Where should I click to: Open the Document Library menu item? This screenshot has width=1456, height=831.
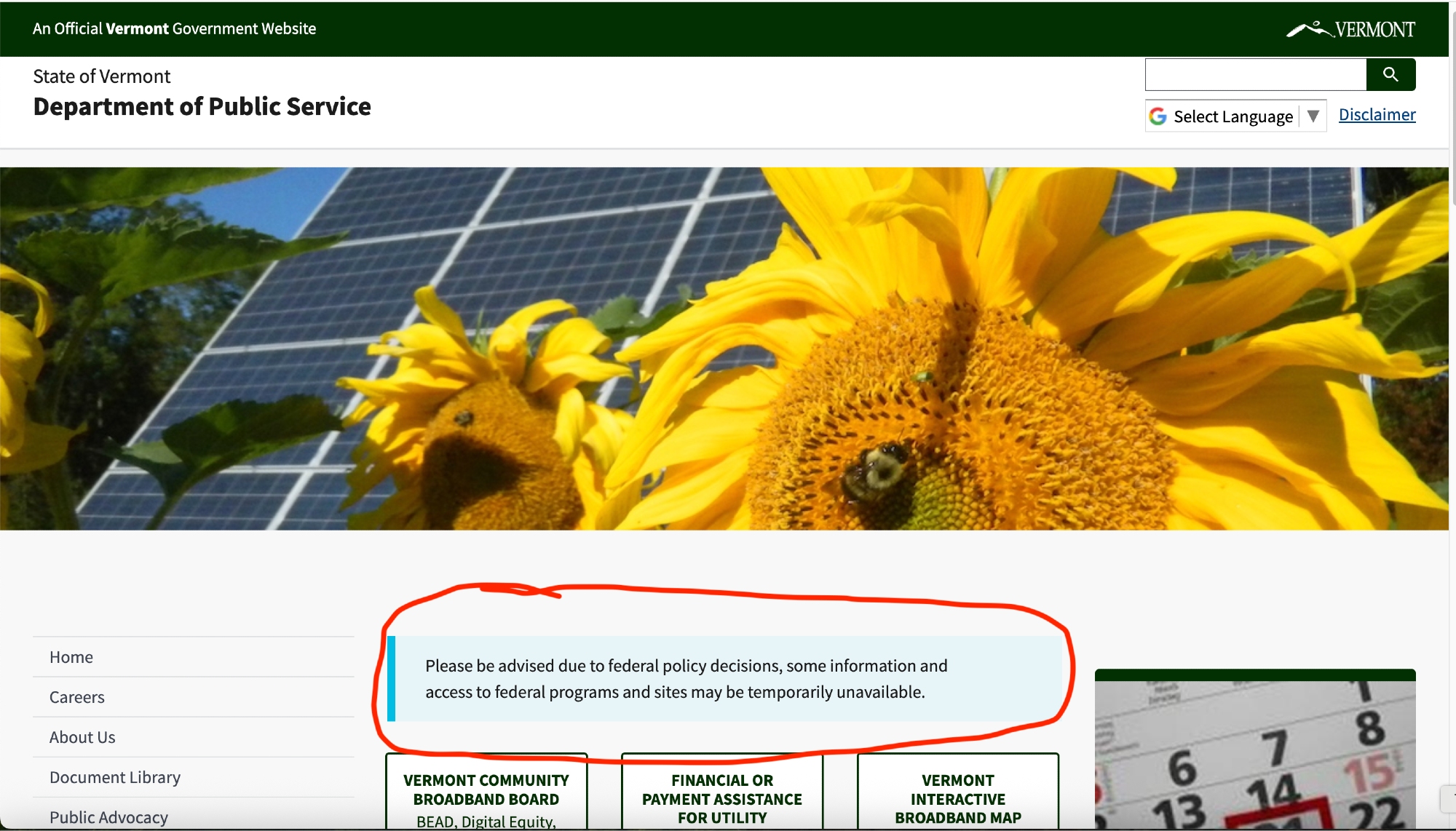(x=115, y=777)
